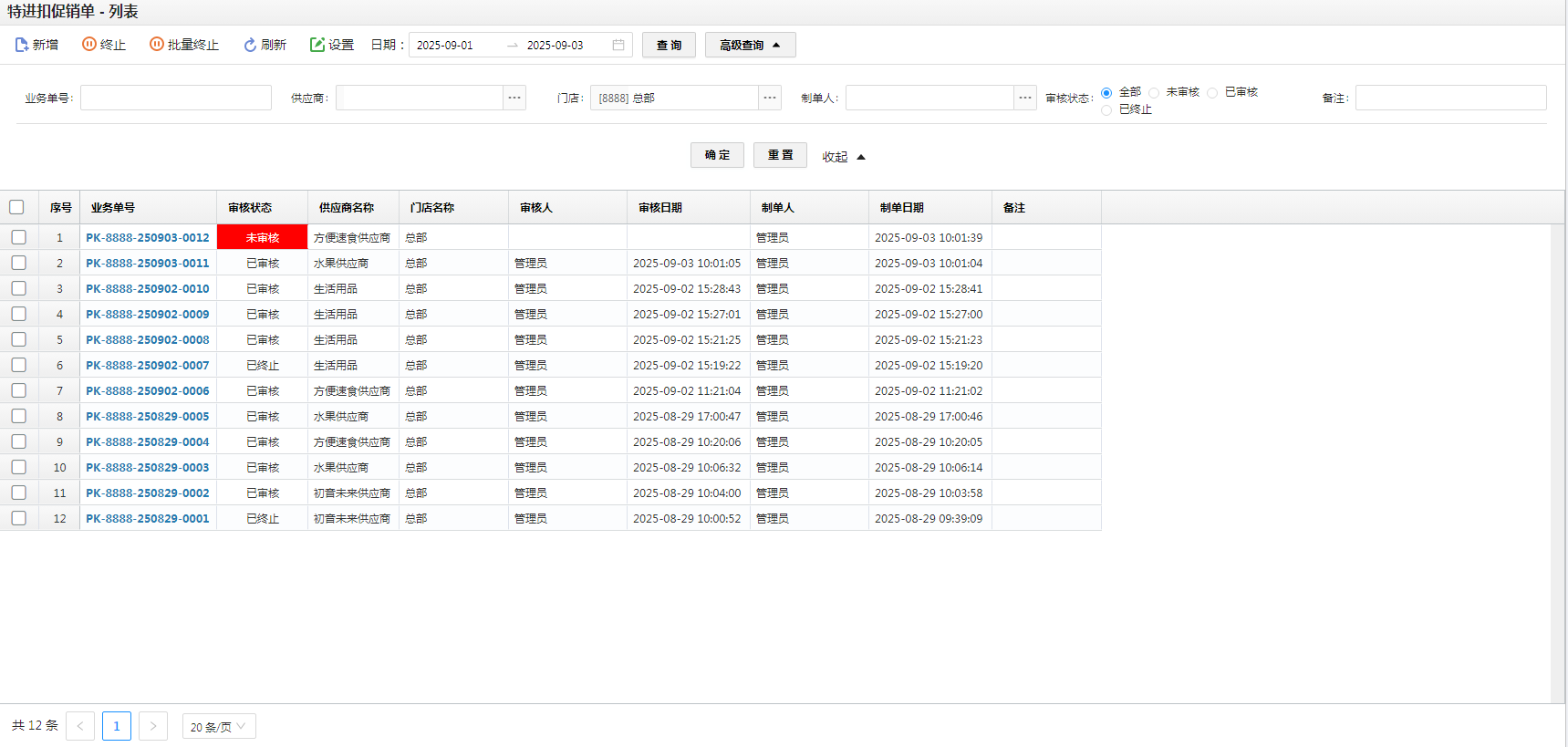The image size is (1568, 747).
Task: Open order PK-8888-250903-0012 link
Action: click(148, 237)
